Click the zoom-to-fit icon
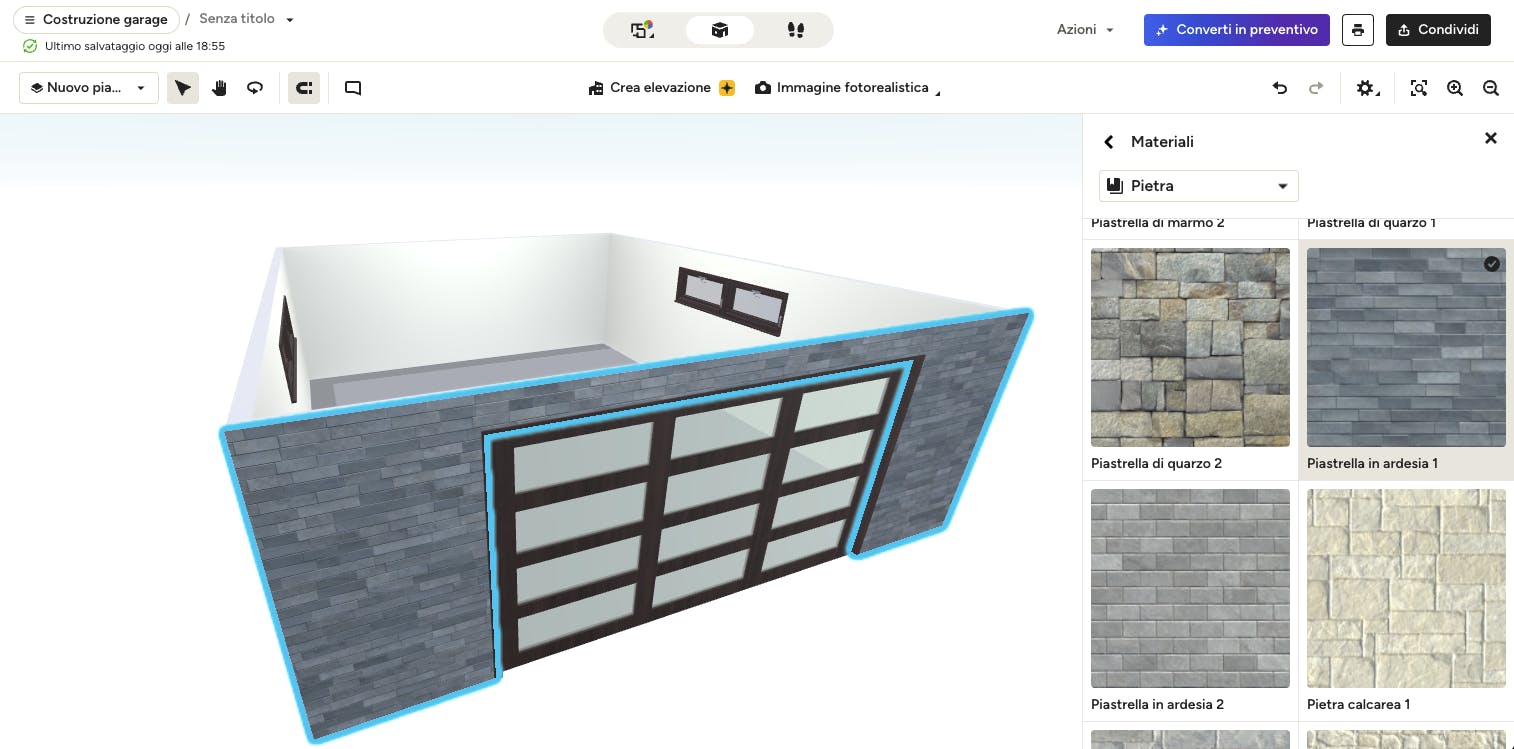The image size is (1514, 749). (x=1419, y=88)
